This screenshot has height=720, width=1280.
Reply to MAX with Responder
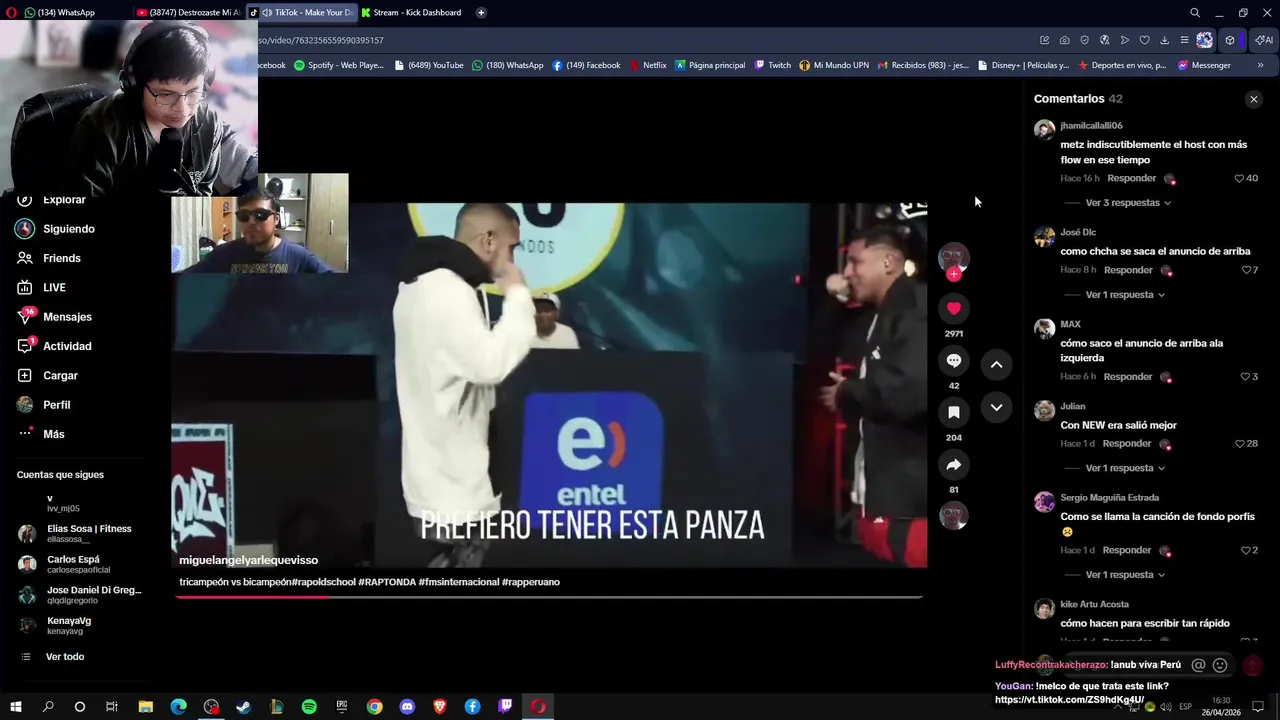[x=1128, y=377]
